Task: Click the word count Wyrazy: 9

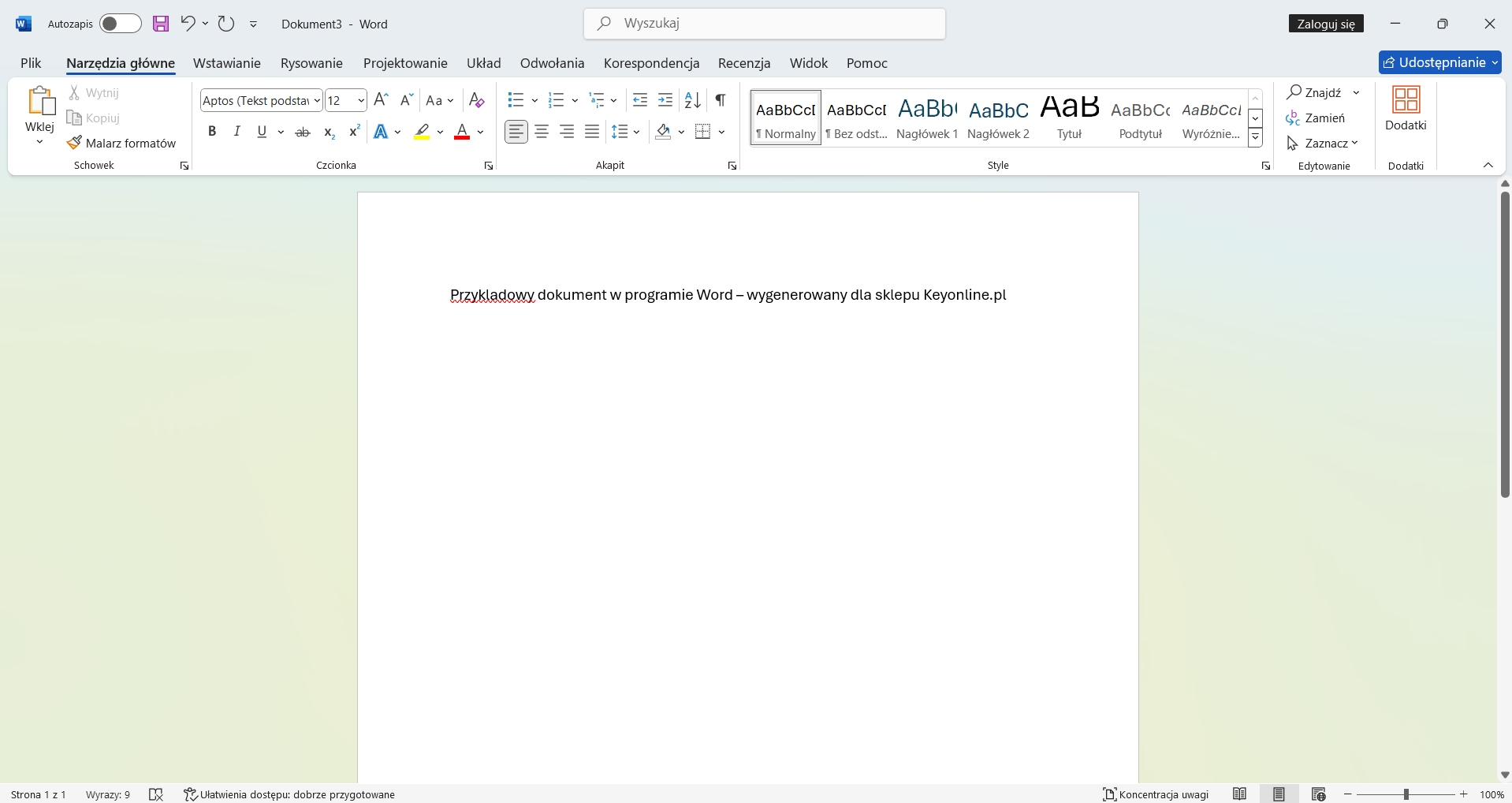Action: point(108,794)
